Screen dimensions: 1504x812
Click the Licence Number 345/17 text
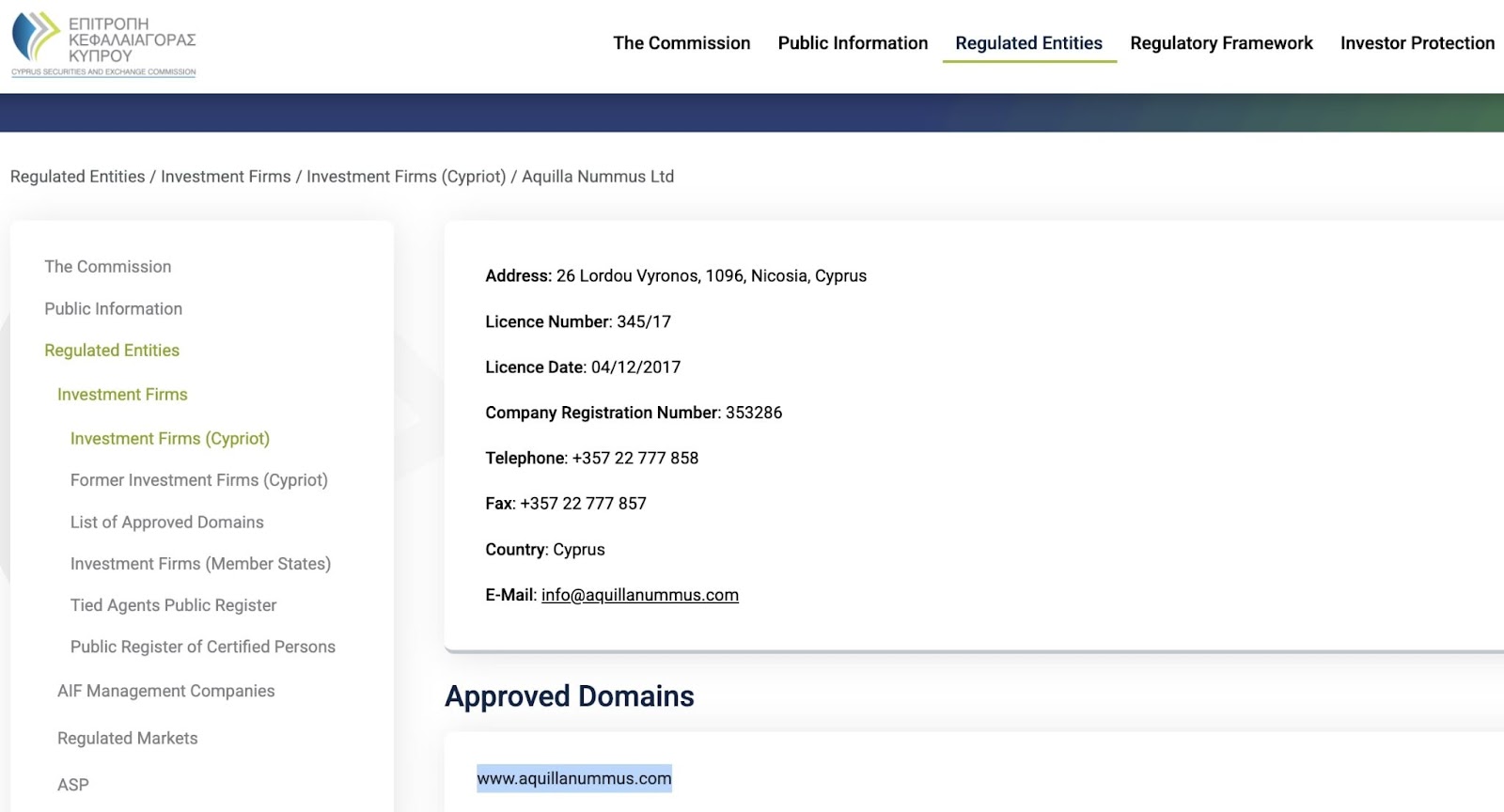point(578,321)
